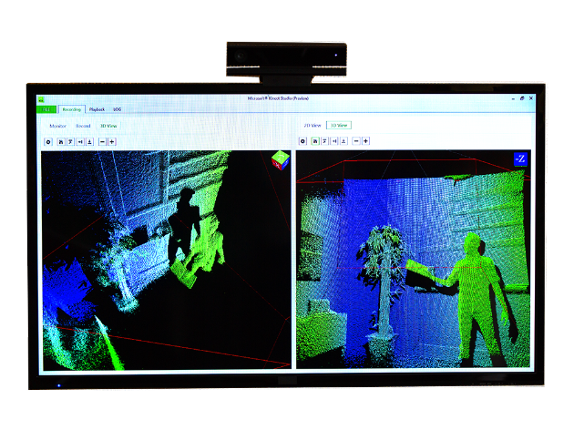
Task: Select the right panel's 3D View tab
Action: point(339,125)
